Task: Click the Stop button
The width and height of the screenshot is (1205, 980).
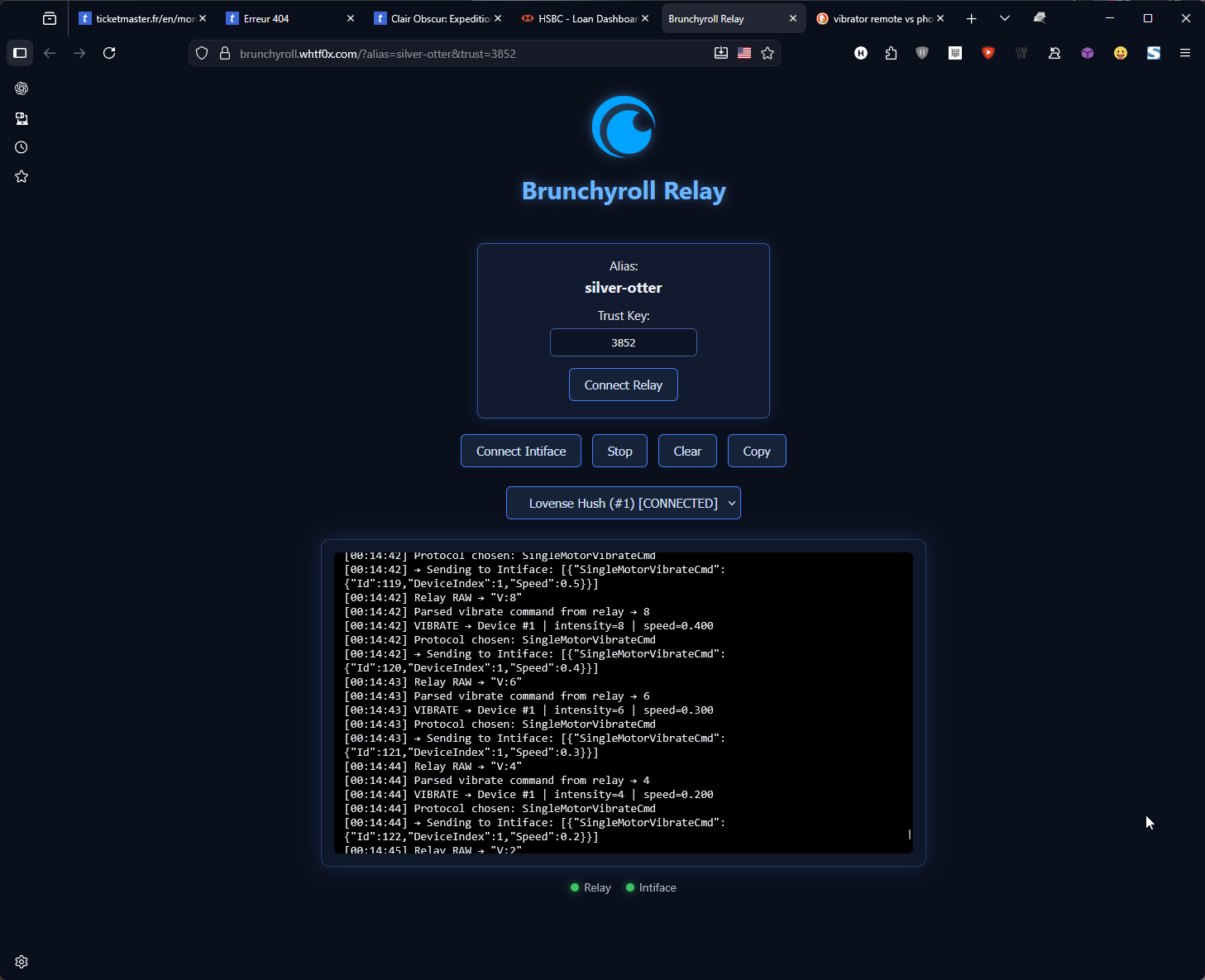Action: coord(619,451)
